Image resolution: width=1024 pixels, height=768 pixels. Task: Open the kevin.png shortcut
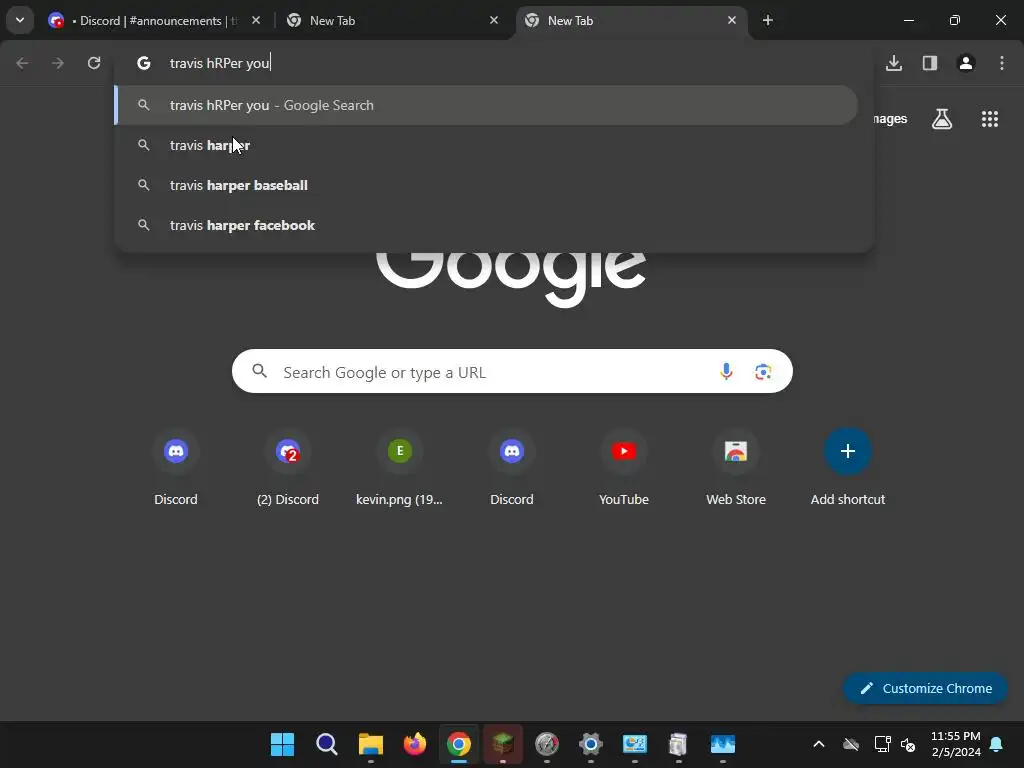[x=400, y=467]
